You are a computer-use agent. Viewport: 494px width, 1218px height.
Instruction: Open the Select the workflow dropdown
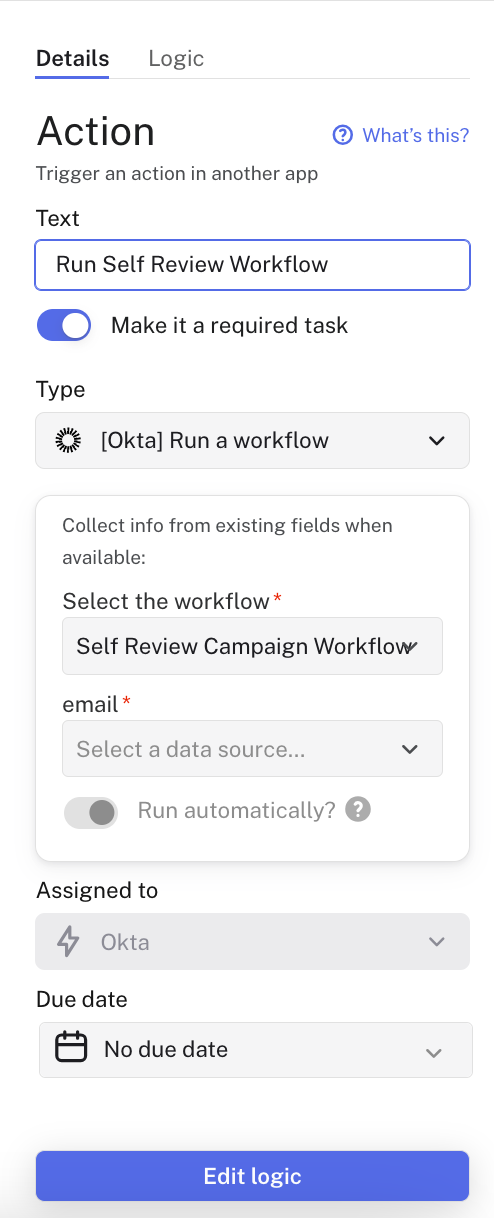(x=252, y=646)
